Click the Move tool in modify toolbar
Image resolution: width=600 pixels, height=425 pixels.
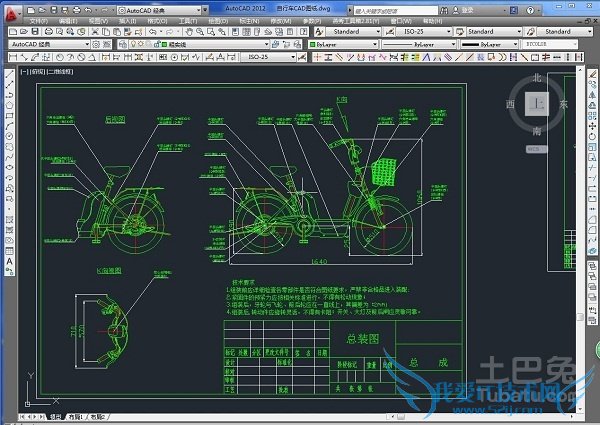(592, 126)
